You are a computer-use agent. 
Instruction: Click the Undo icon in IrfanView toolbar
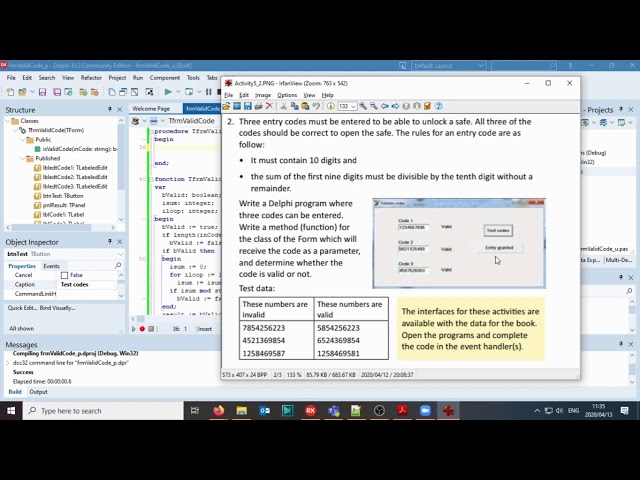click(x=316, y=106)
